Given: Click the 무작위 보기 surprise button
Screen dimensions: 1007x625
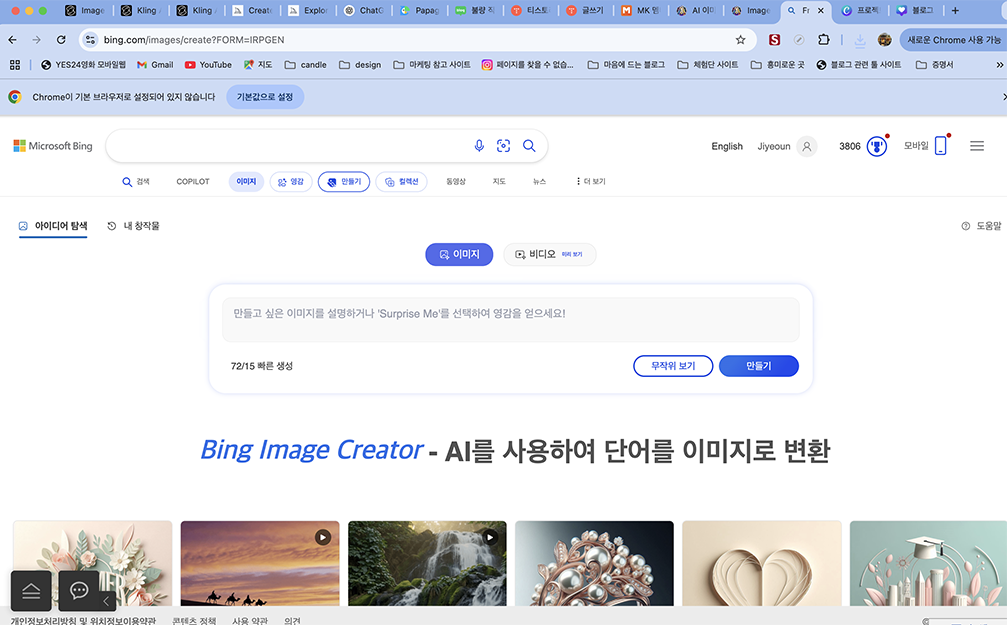Looking at the screenshot, I should (x=673, y=365).
